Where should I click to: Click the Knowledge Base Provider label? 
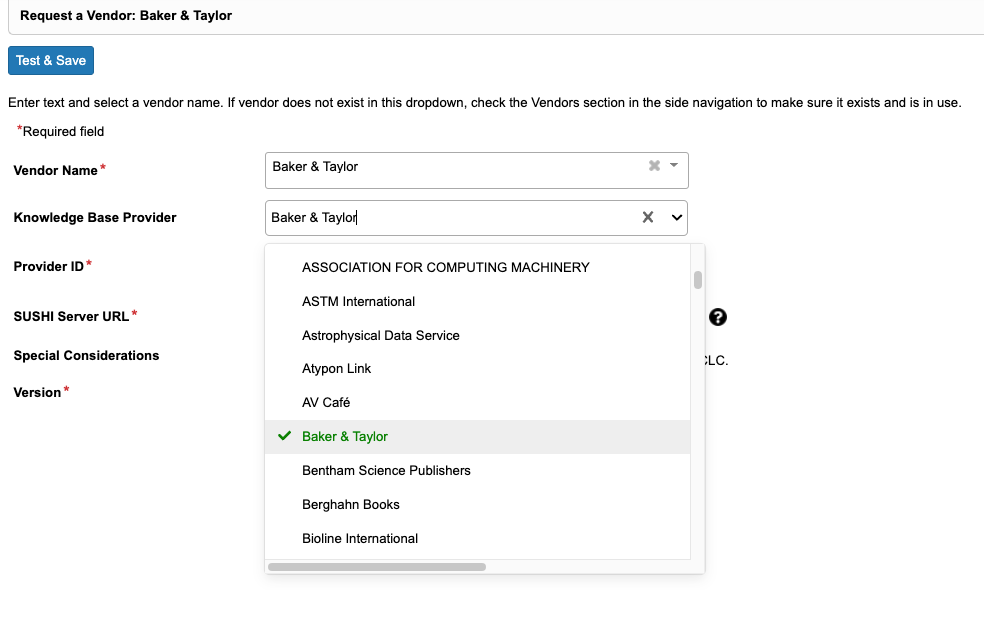click(95, 217)
